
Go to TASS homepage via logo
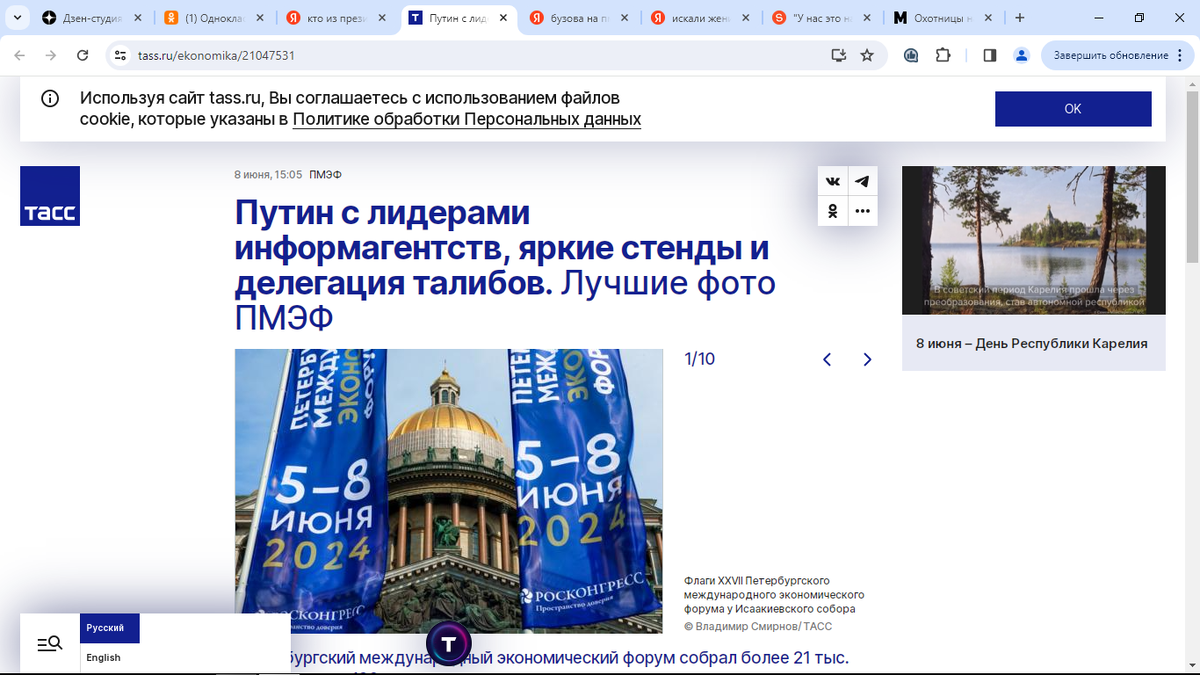(x=50, y=196)
